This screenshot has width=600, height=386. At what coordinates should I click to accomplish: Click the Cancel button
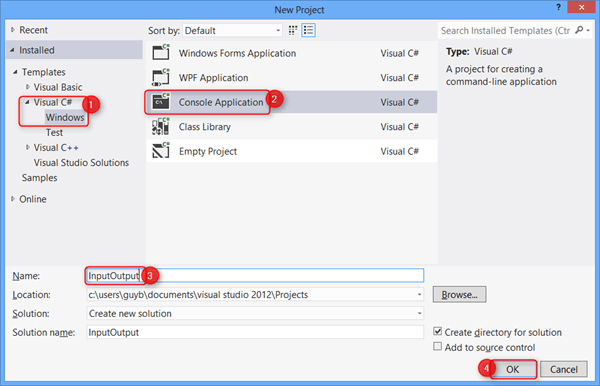click(x=564, y=369)
